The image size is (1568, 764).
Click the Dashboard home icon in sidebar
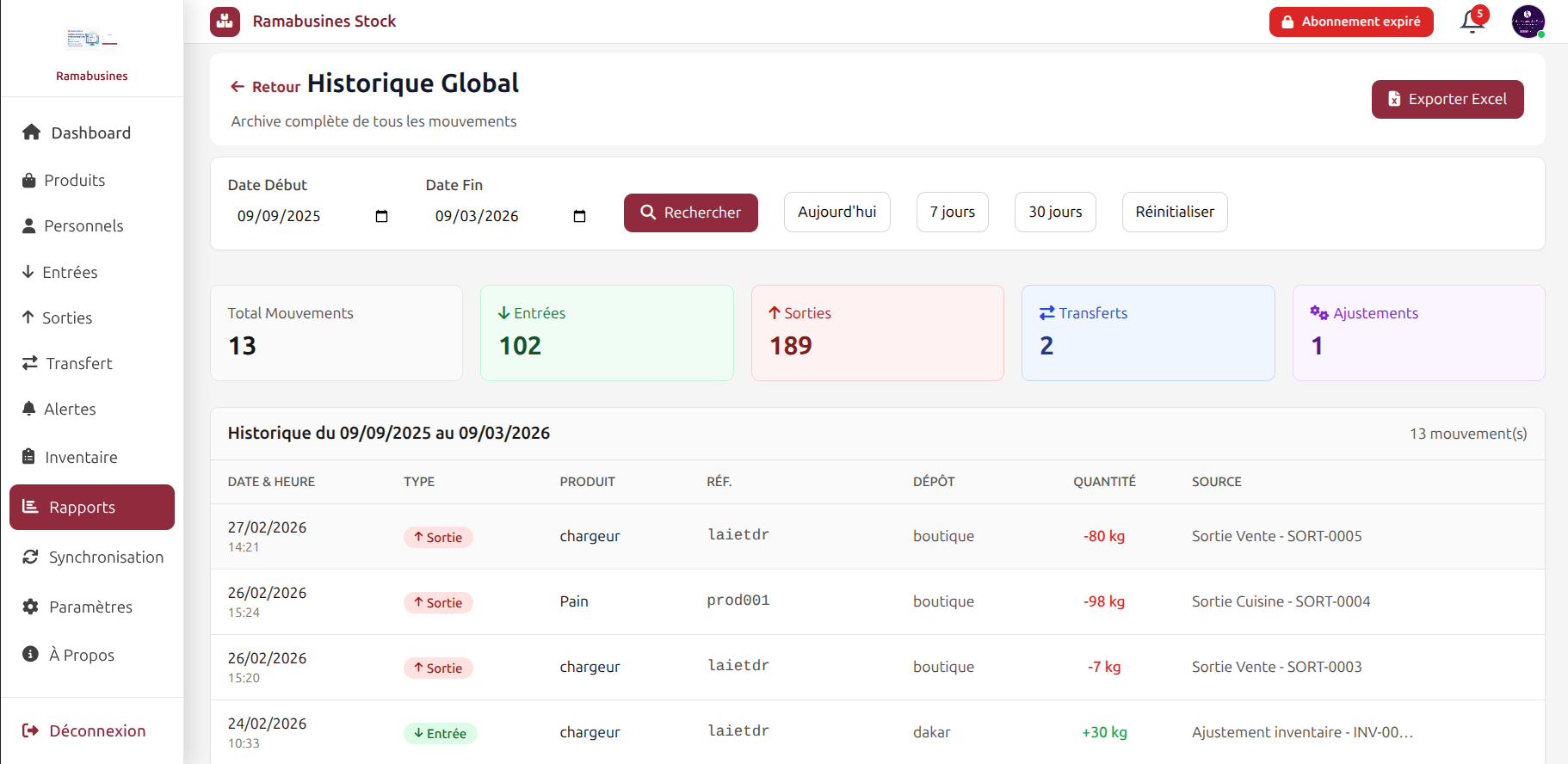32,132
